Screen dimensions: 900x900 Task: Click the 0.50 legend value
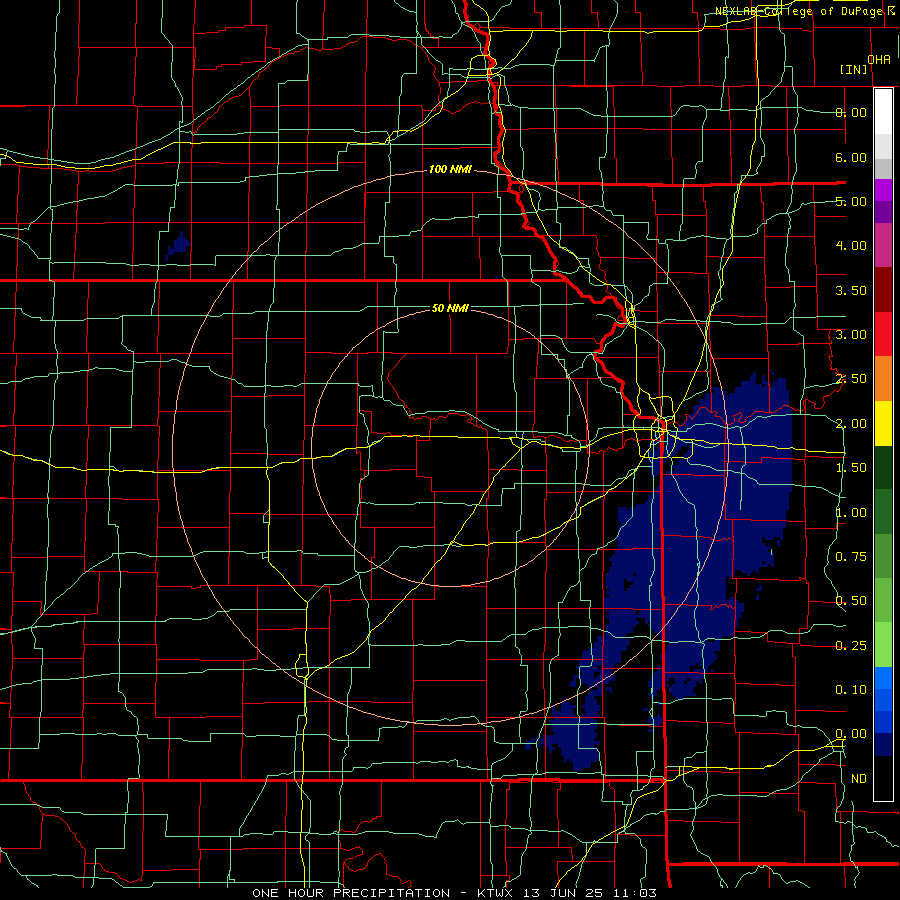point(851,601)
